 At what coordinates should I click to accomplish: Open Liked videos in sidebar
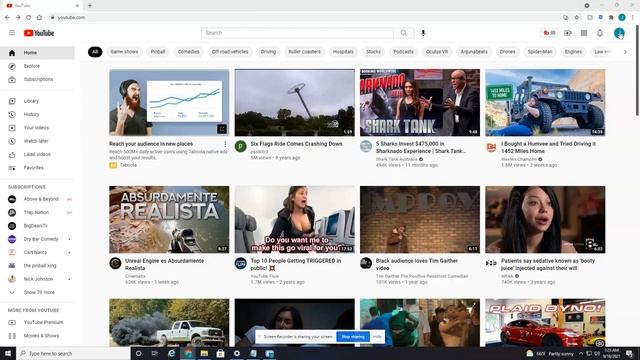click(x=37, y=154)
